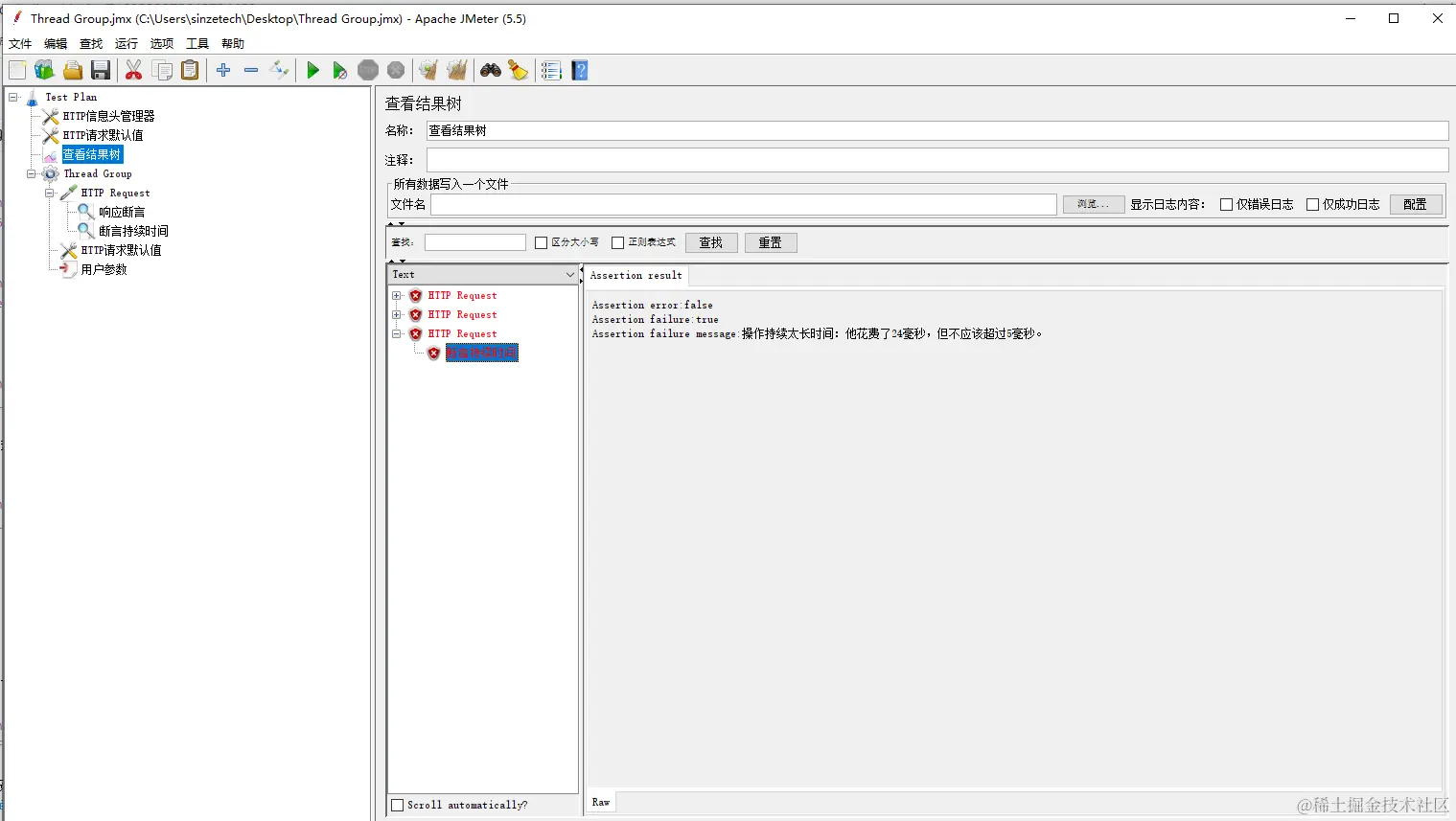Open the Text renderer dropdown
The height and width of the screenshot is (821, 1456).
click(483, 275)
